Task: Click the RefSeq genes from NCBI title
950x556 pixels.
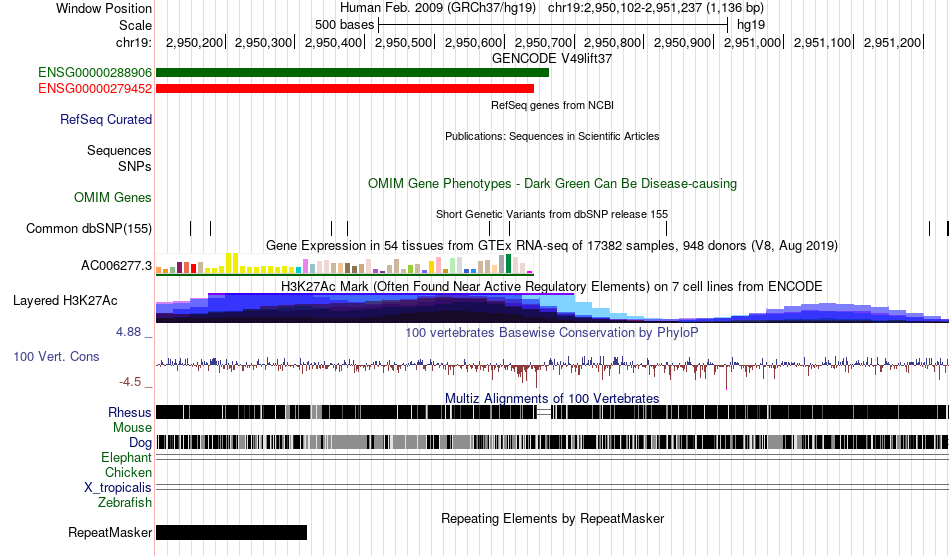Action: 552,105
